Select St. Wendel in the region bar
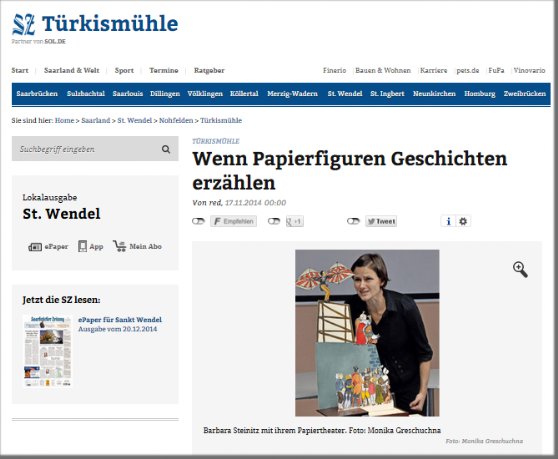 point(345,94)
